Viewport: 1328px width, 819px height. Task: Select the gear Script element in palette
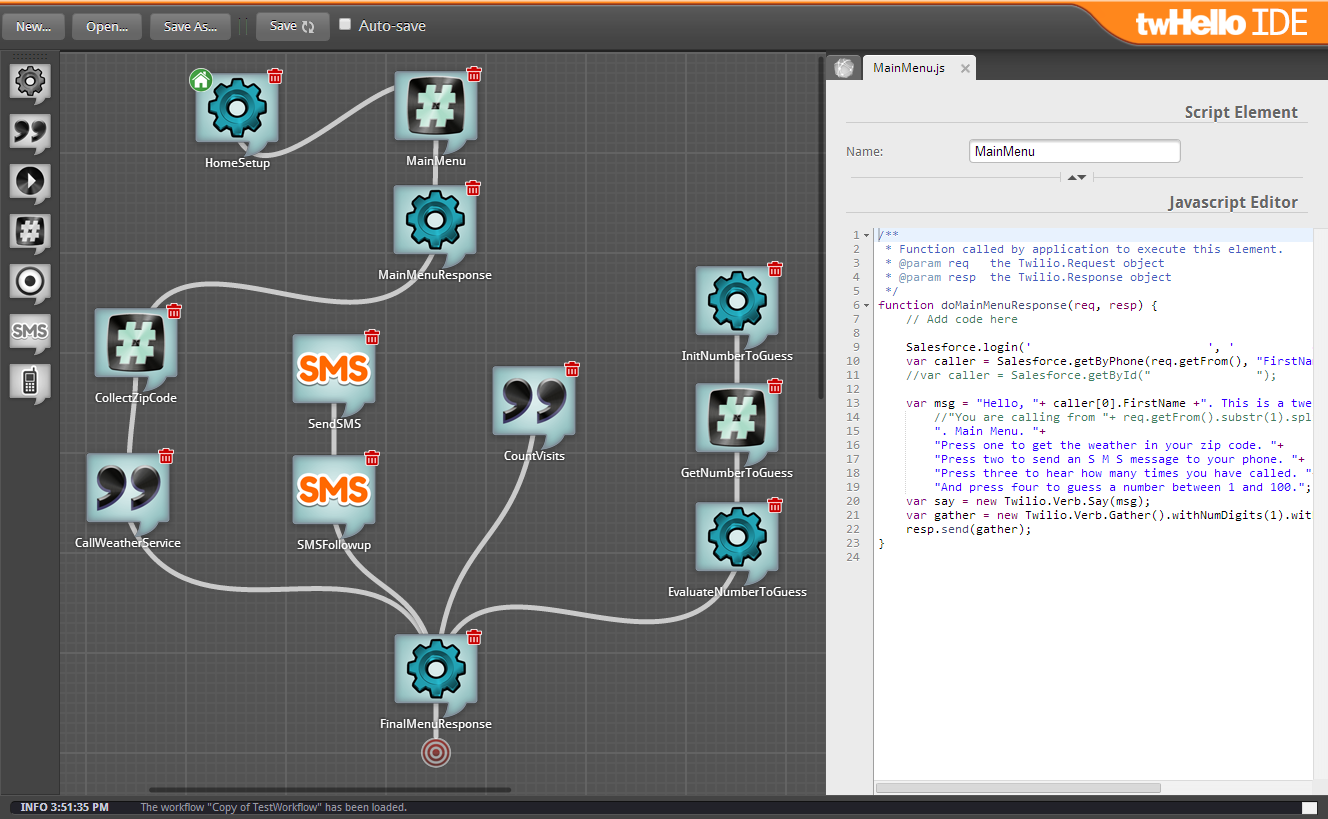(x=30, y=81)
